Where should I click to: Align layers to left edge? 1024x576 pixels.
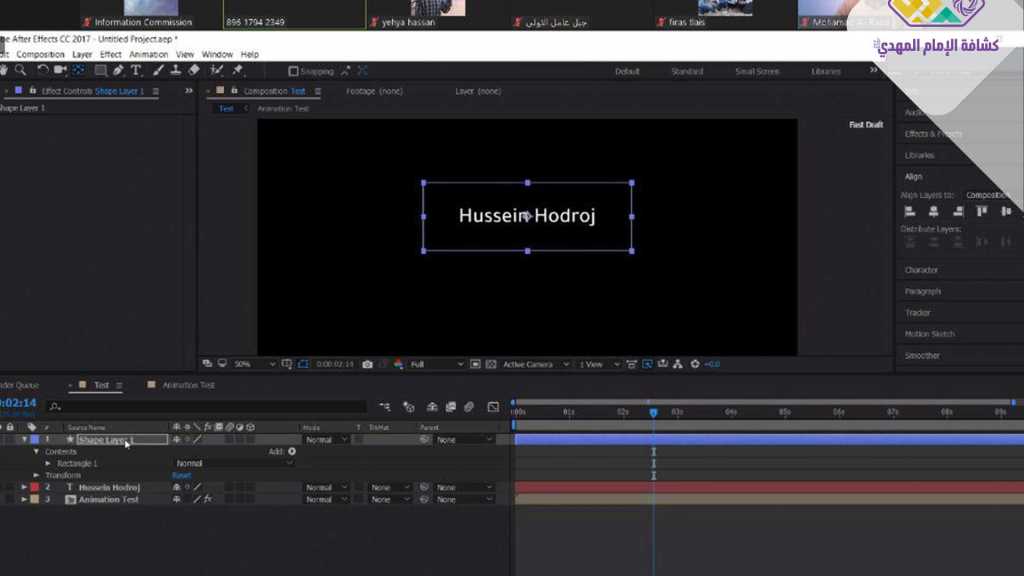click(x=910, y=212)
